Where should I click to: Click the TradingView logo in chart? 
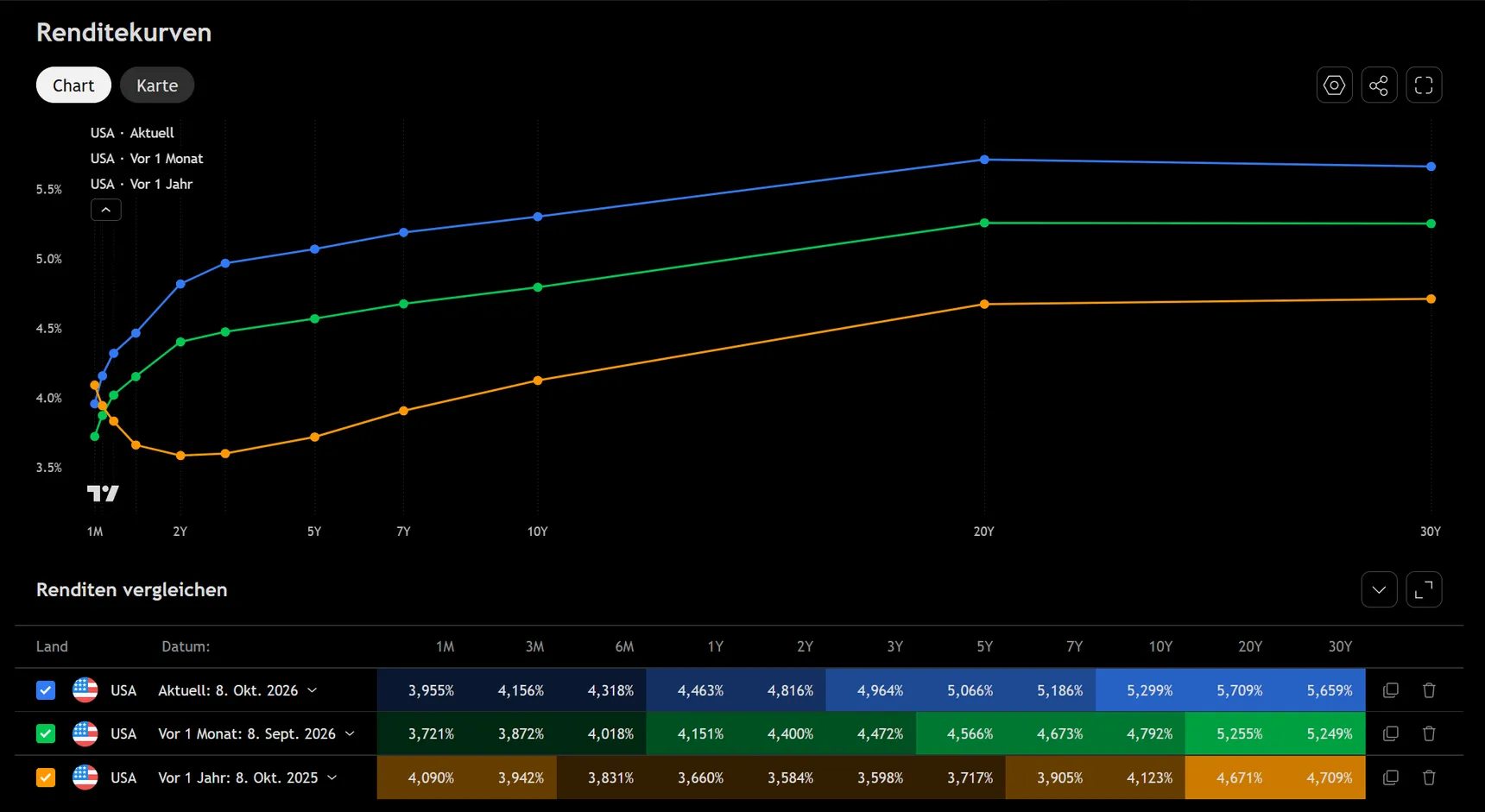pos(103,494)
